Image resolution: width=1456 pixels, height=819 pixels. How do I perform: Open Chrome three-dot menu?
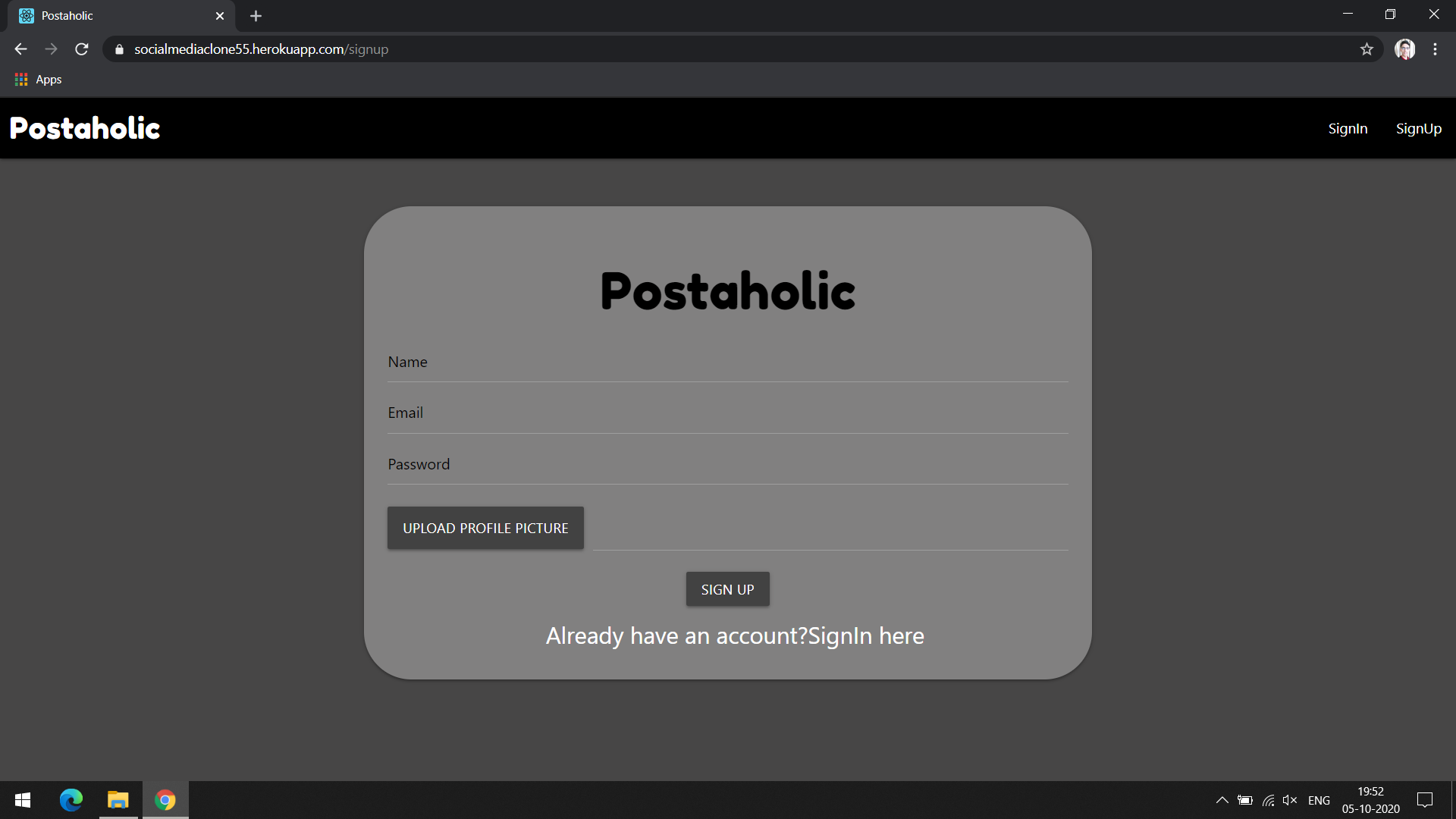tap(1435, 49)
